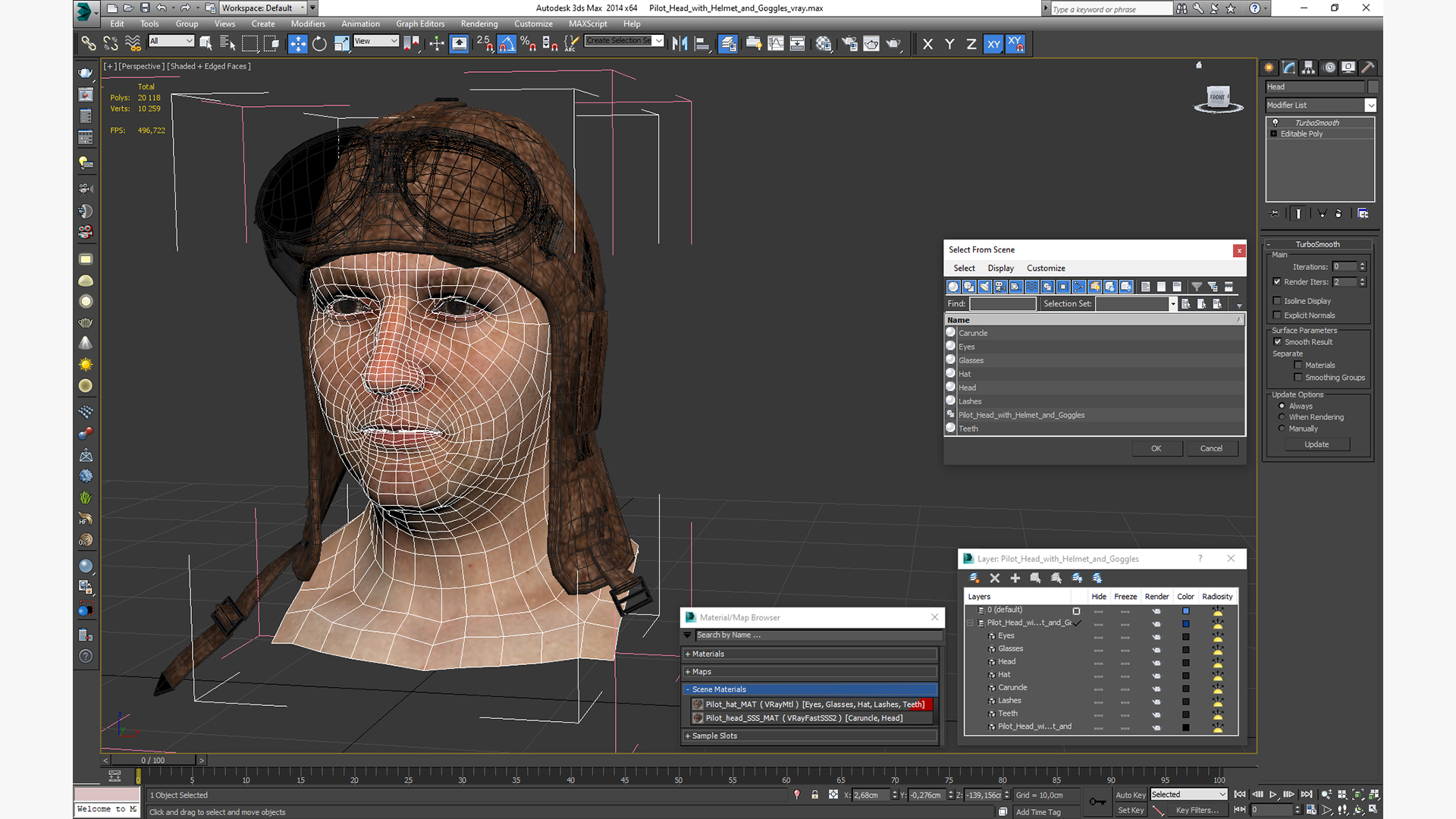Toggle Display Cameras filter in Select From Scene
Screen dimensions: 1456x819
pos(1000,287)
